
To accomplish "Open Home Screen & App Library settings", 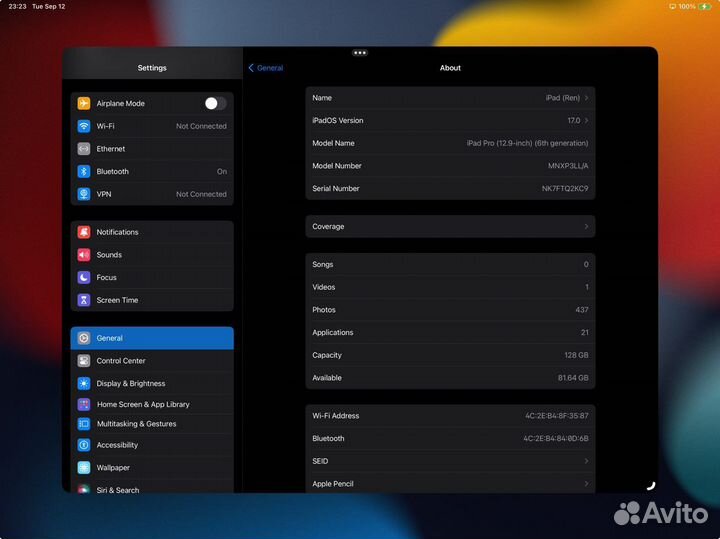I will pos(152,404).
